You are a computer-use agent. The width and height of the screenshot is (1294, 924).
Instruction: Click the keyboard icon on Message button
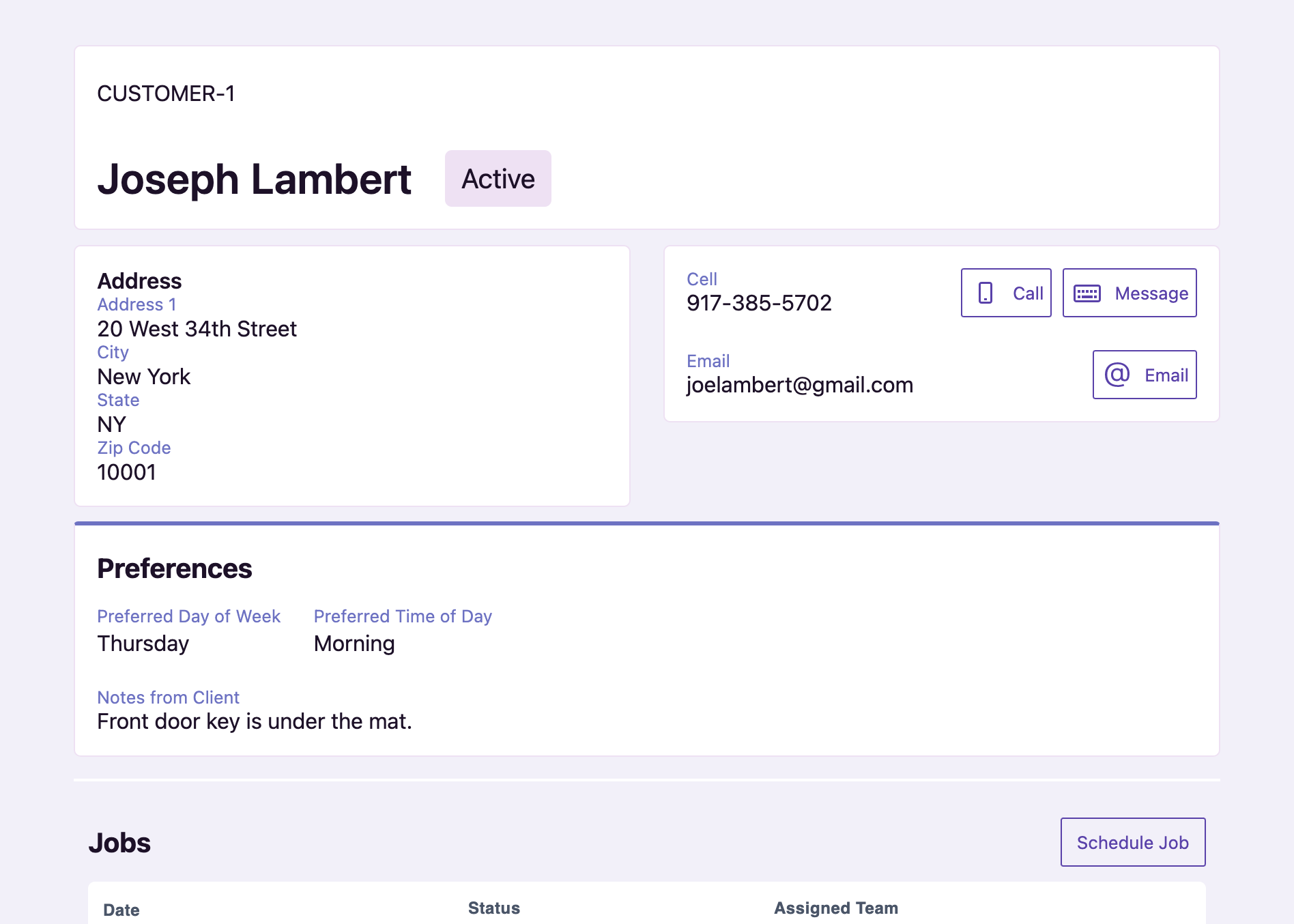pos(1087,293)
